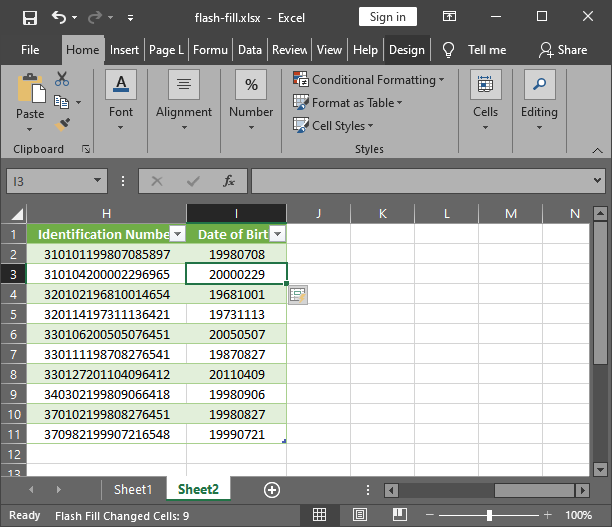Open the Help tab

click(x=365, y=50)
